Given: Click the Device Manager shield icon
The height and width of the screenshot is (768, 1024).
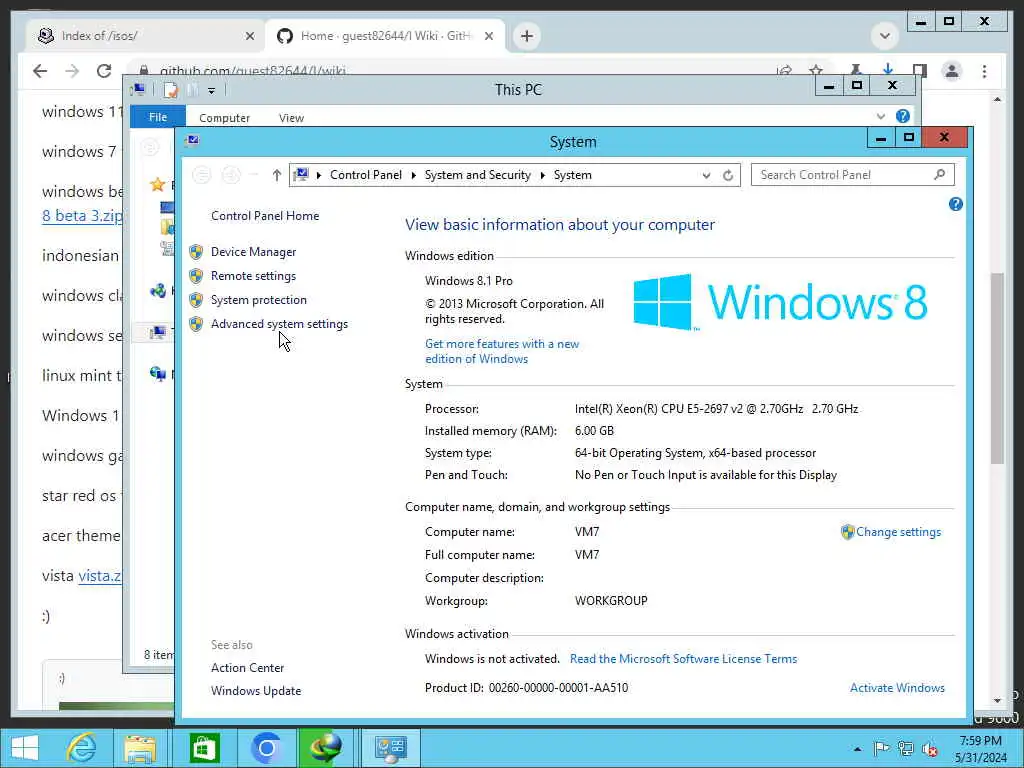Looking at the screenshot, I should click(196, 252).
